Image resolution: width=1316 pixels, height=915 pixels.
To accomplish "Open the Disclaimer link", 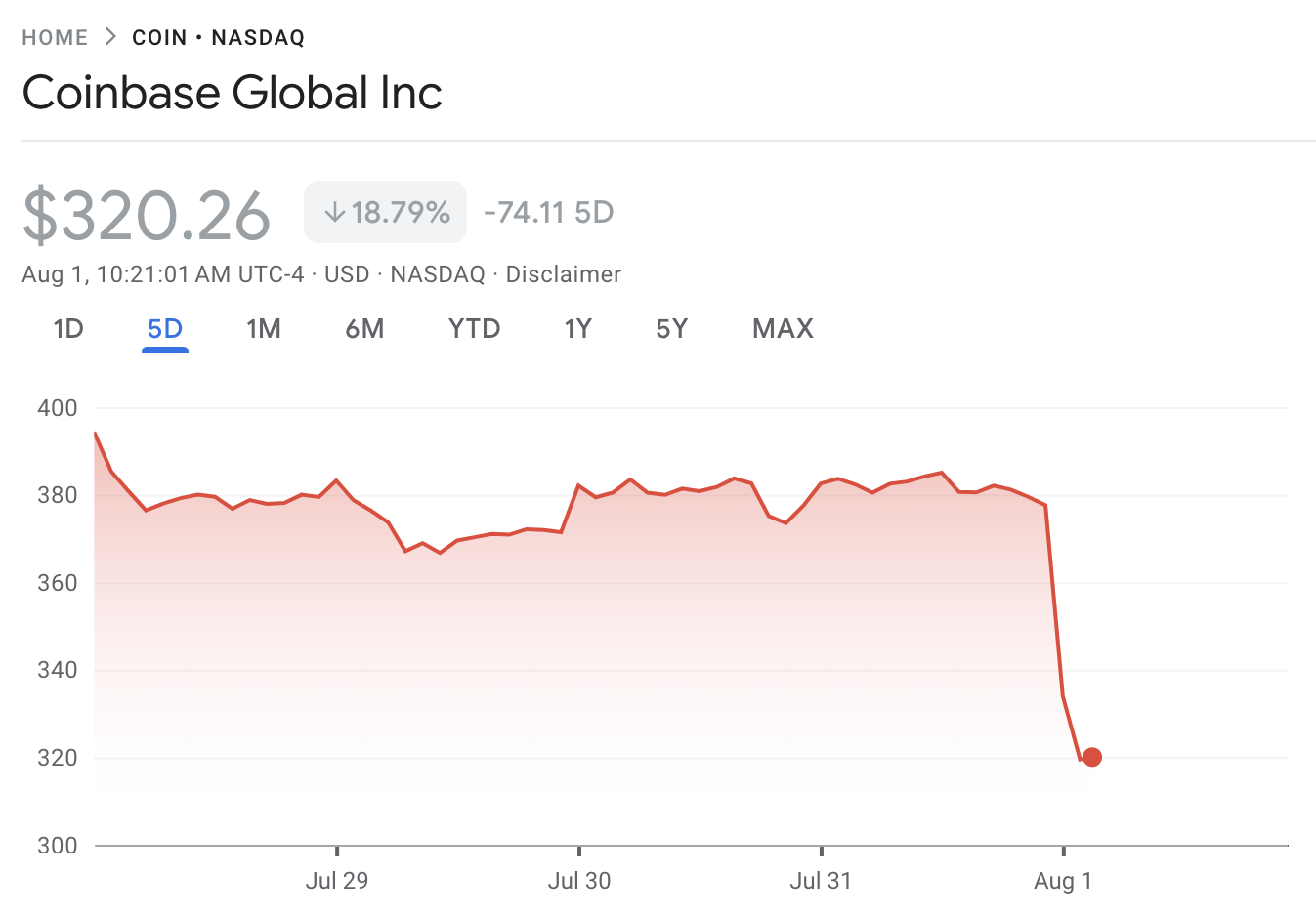I will coord(563,274).
